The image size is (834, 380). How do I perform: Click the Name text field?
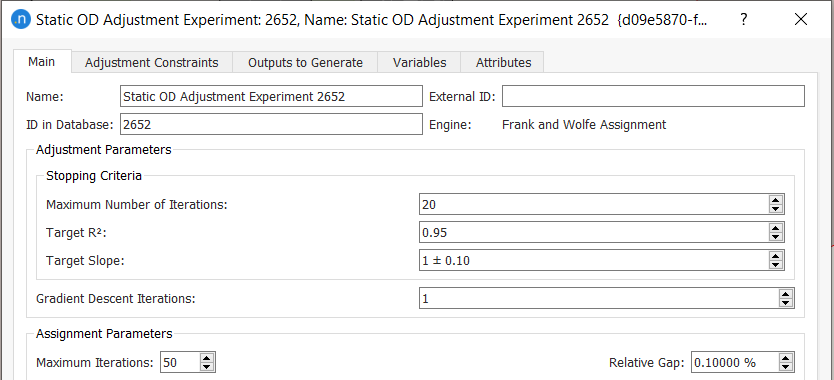(x=271, y=96)
